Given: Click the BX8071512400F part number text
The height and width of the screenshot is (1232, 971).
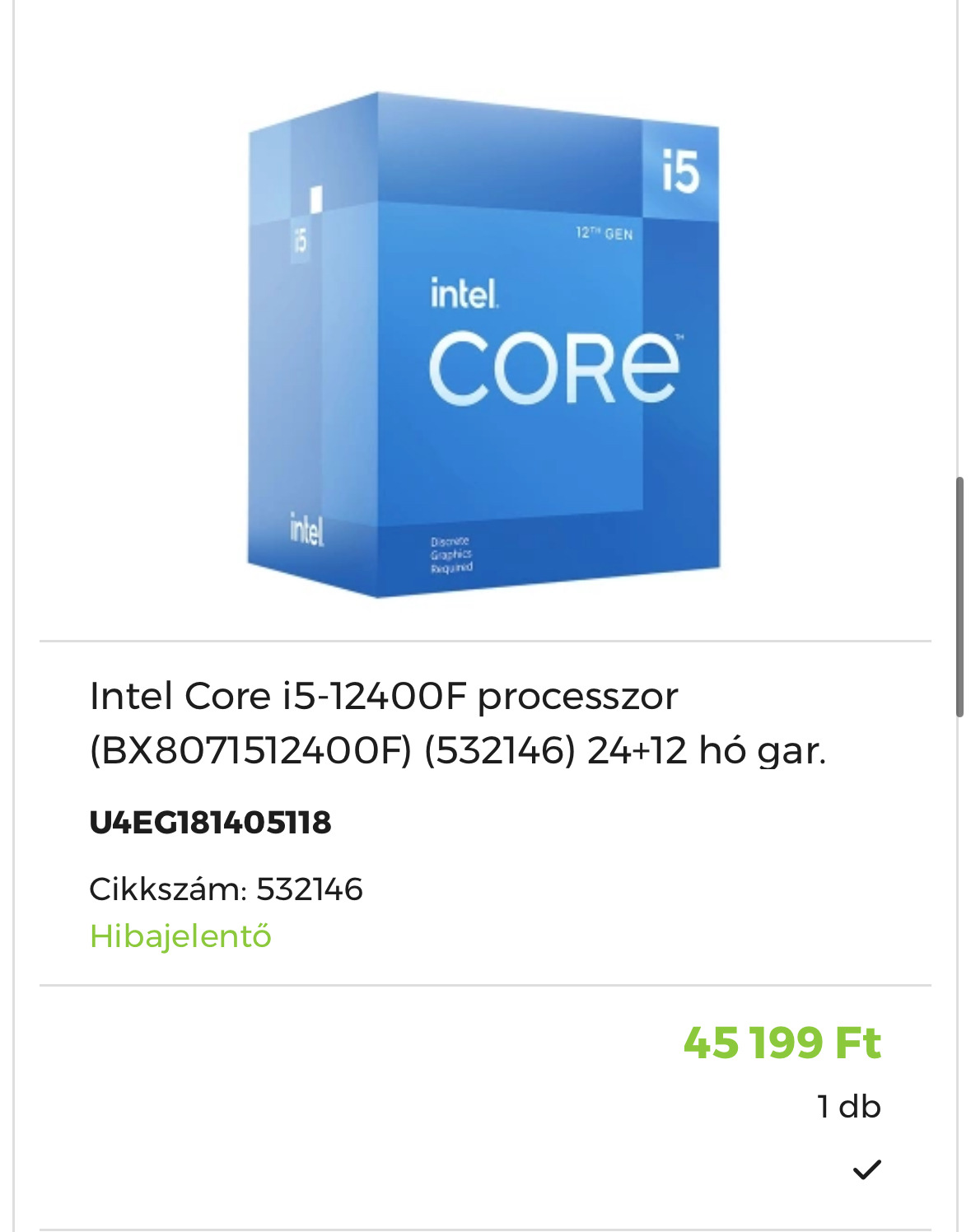Looking at the screenshot, I should [x=250, y=750].
